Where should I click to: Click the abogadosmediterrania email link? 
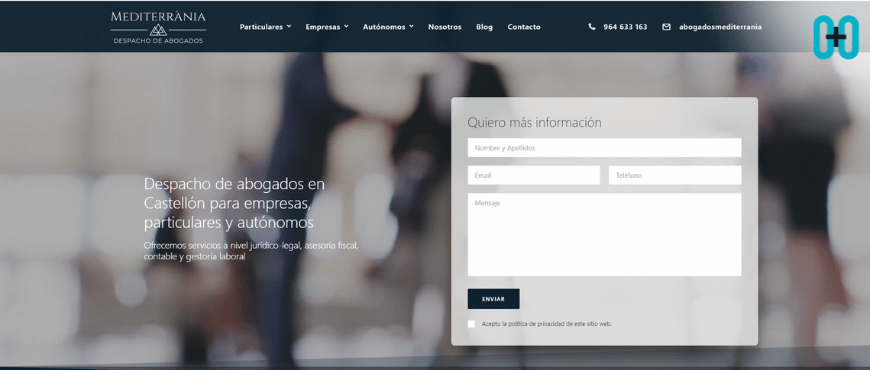tap(720, 27)
